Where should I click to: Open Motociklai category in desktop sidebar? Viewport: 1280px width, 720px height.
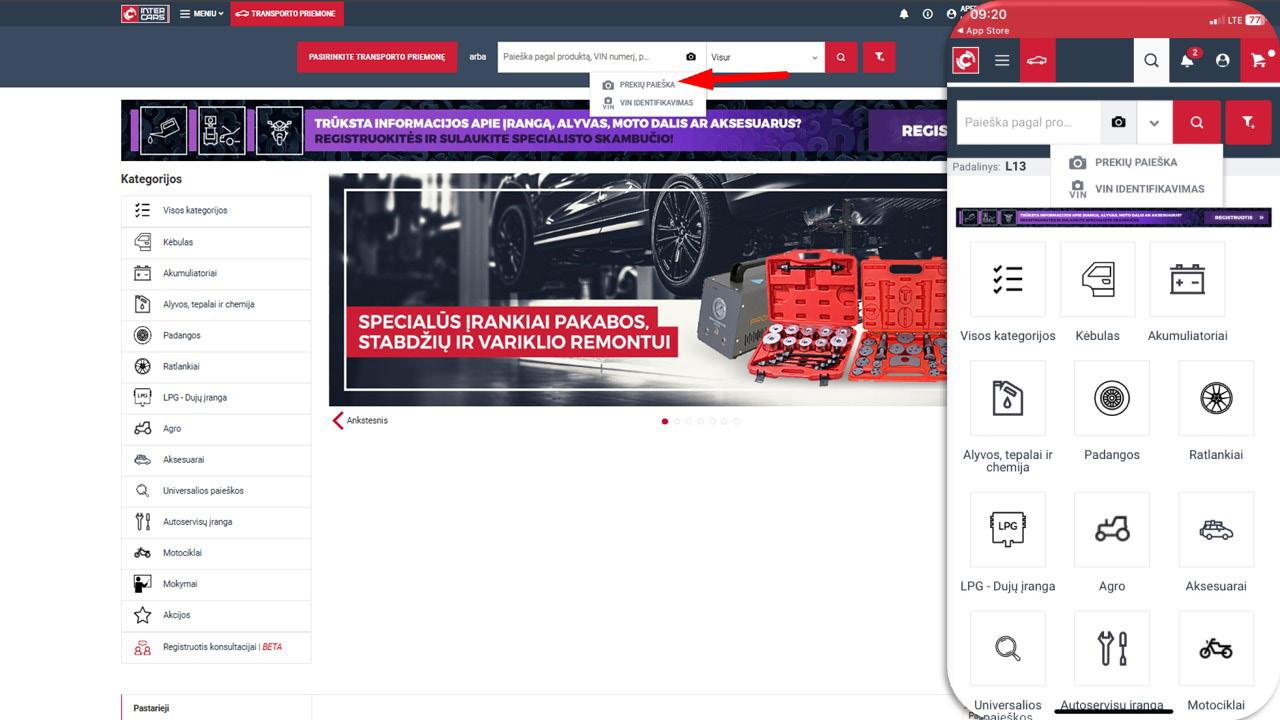click(216, 552)
